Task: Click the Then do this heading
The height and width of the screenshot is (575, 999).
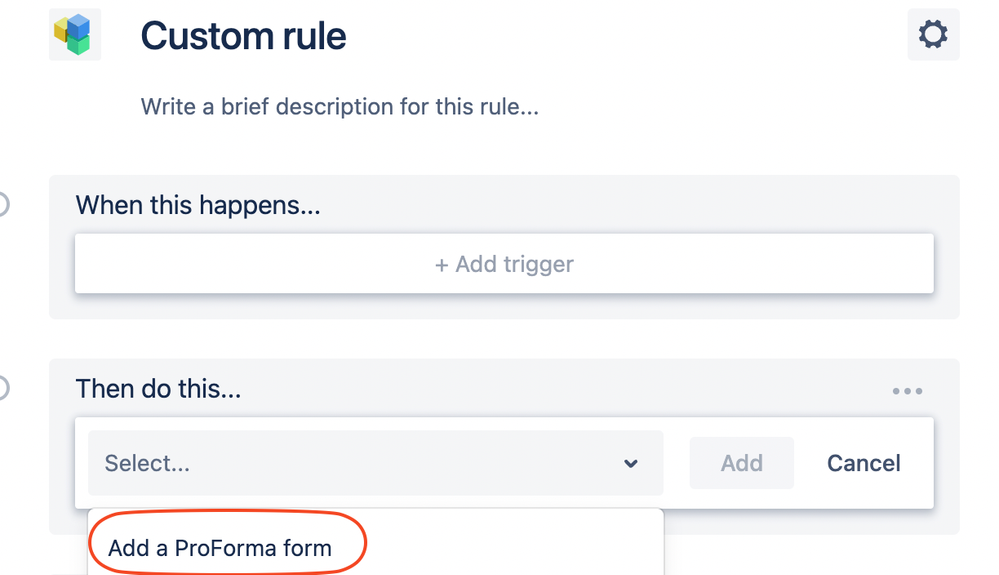Action: click(x=159, y=388)
